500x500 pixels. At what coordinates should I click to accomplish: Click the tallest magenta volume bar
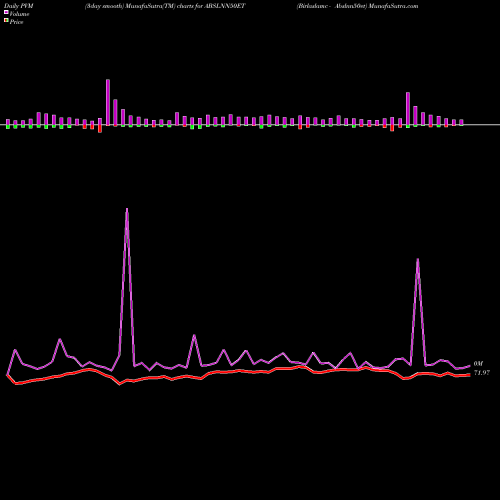[x=108, y=102]
